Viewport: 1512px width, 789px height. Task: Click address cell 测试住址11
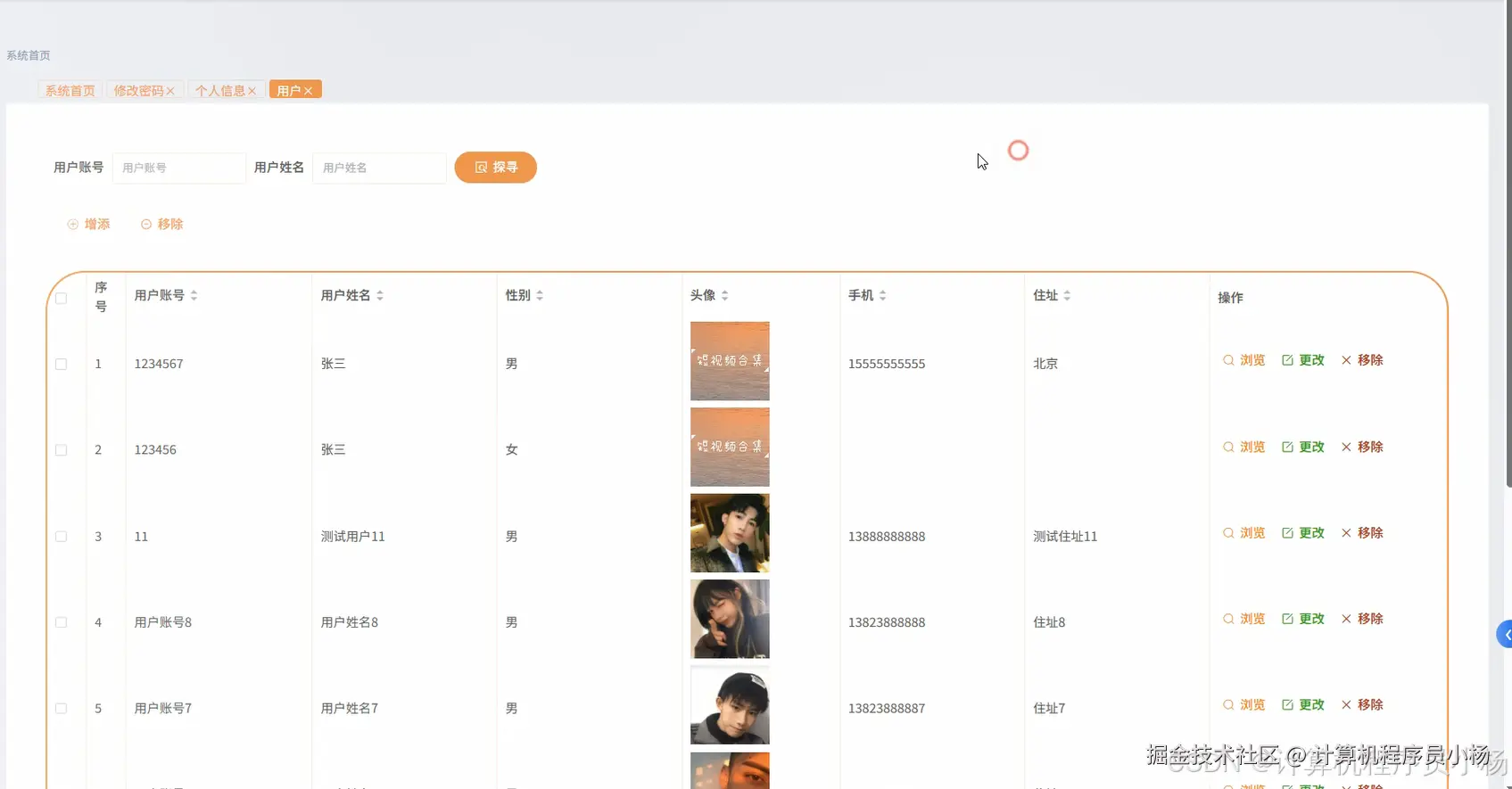pyautogui.click(x=1065, y=537)
